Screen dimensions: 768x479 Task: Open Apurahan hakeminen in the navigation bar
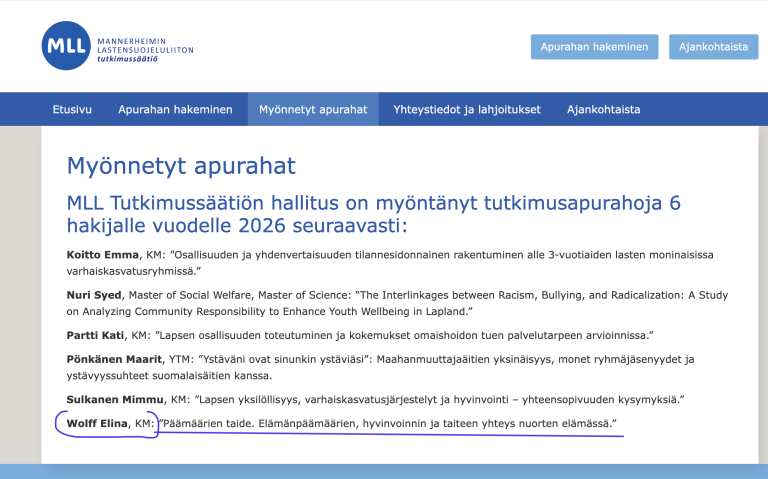[175, 109]
